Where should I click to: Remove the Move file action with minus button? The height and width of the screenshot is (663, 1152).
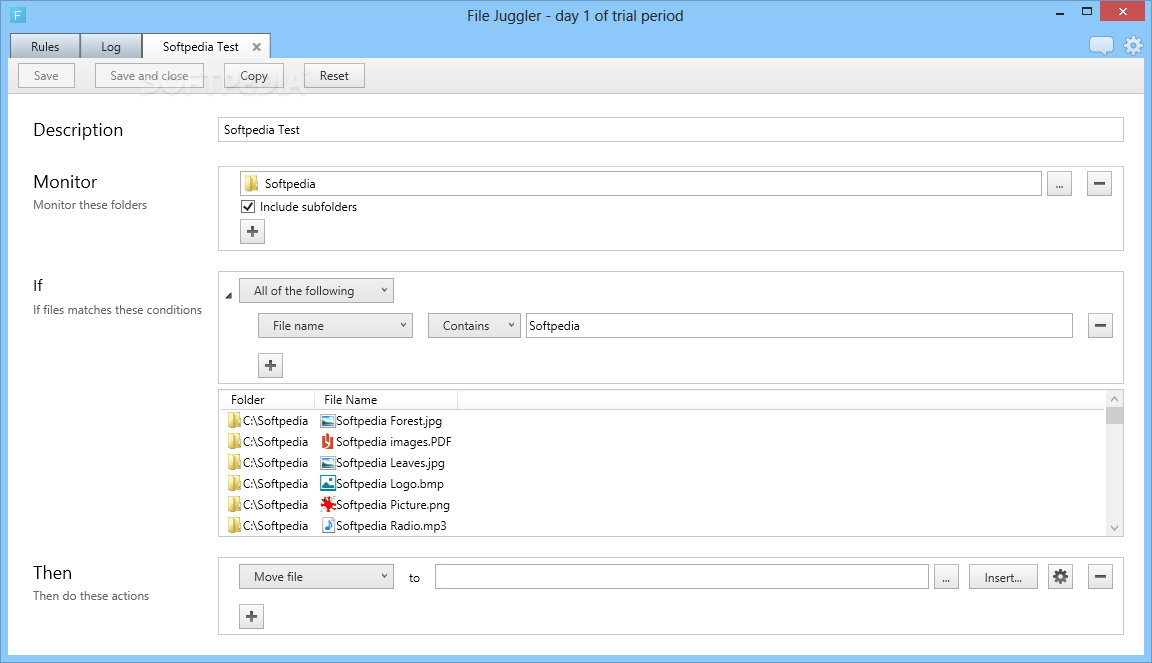tap(1100, 577)
